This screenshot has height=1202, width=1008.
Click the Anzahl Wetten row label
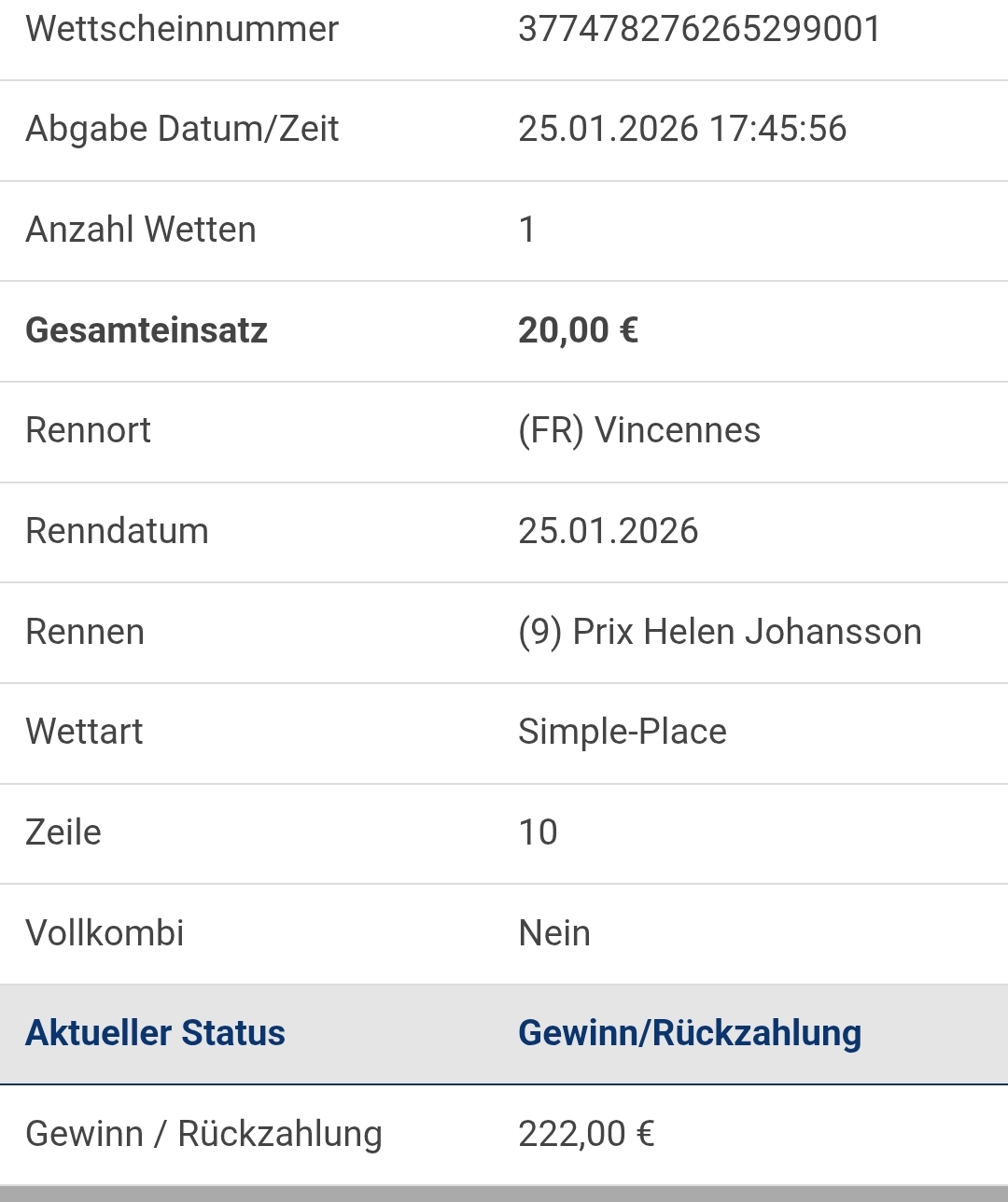141,230
